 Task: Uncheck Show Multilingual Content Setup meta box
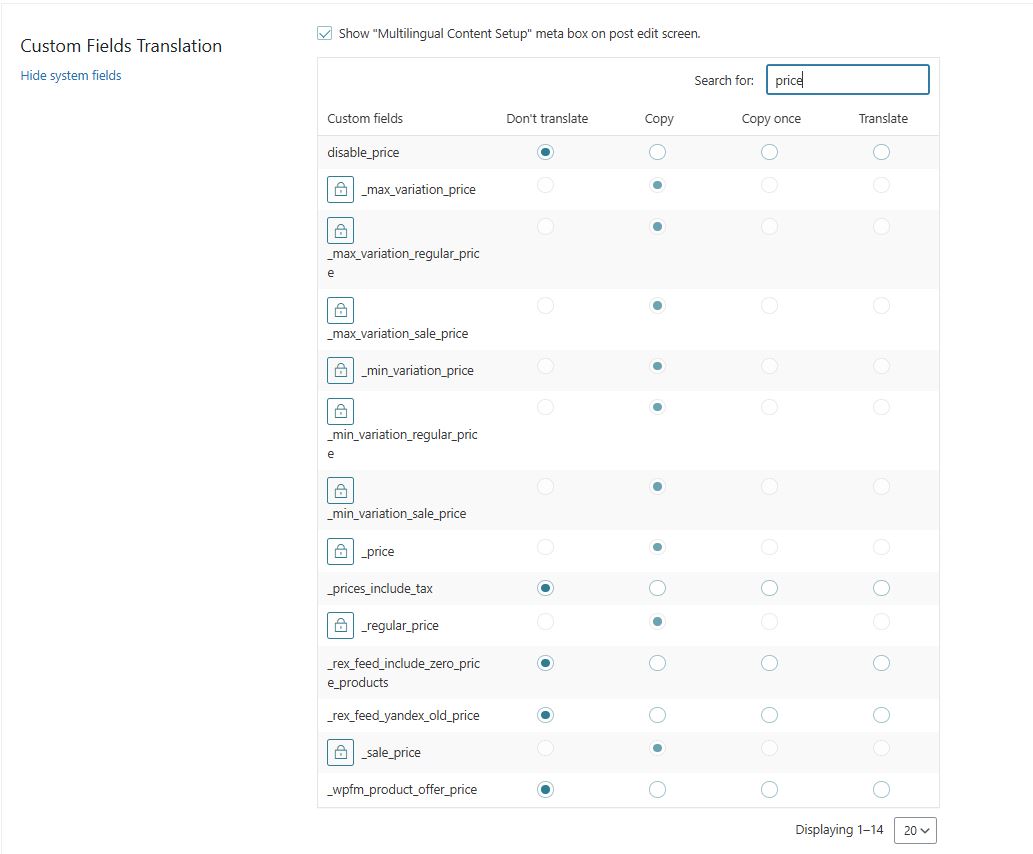324,33
